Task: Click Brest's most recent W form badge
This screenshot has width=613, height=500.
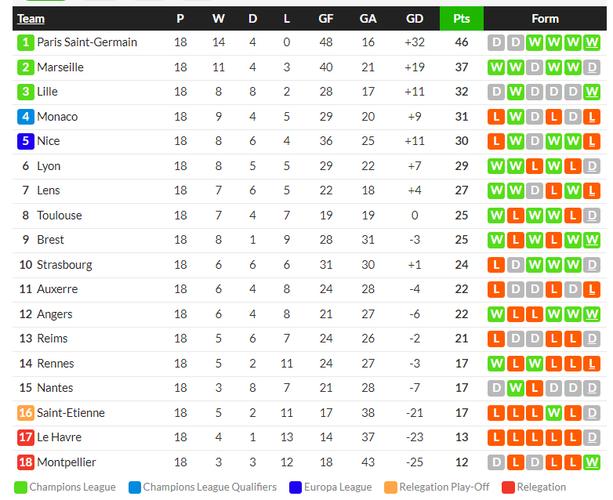Action: (x=591, y=240)
